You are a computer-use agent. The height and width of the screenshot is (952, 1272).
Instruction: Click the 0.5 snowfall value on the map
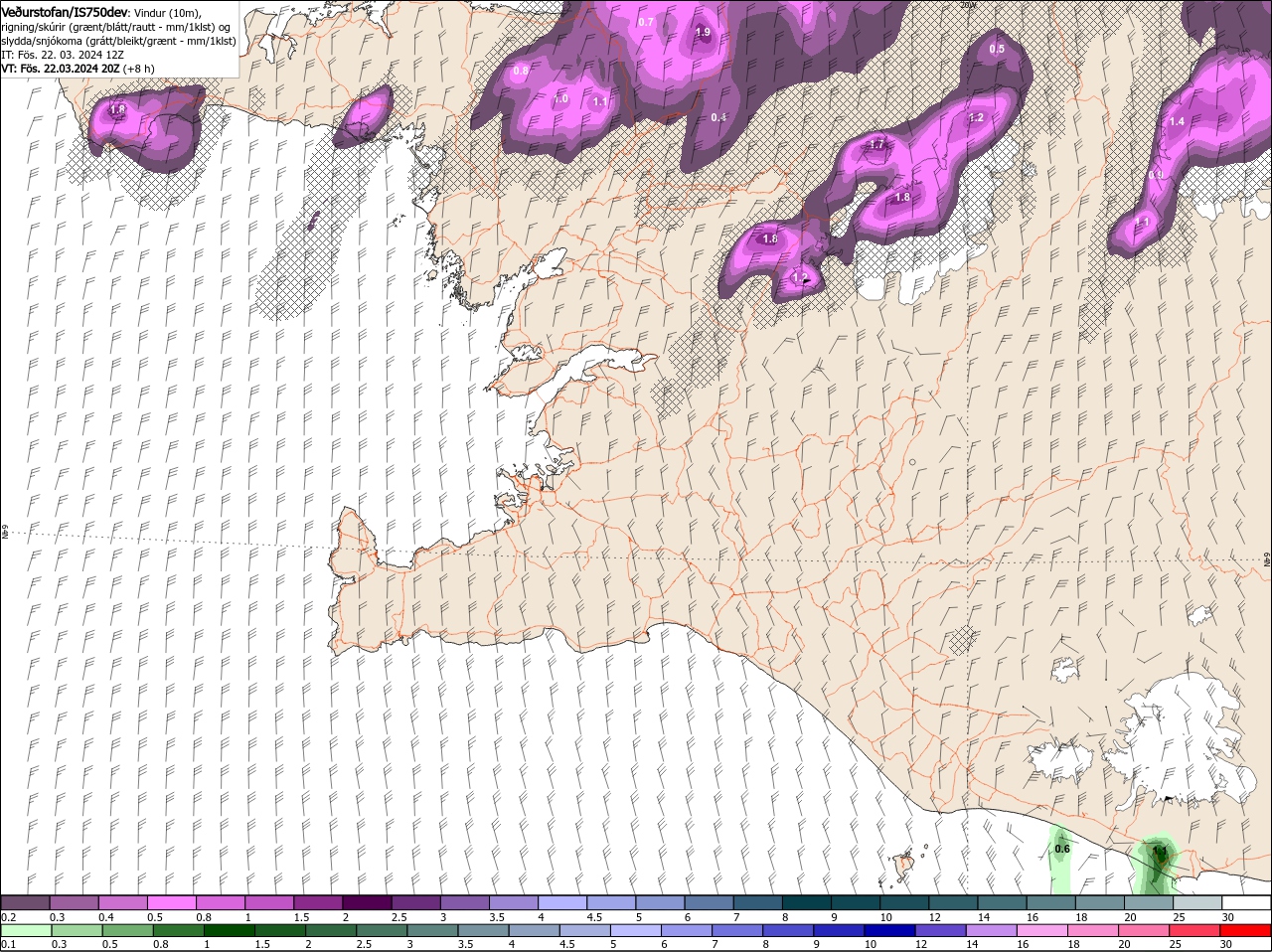coord(997,49)
